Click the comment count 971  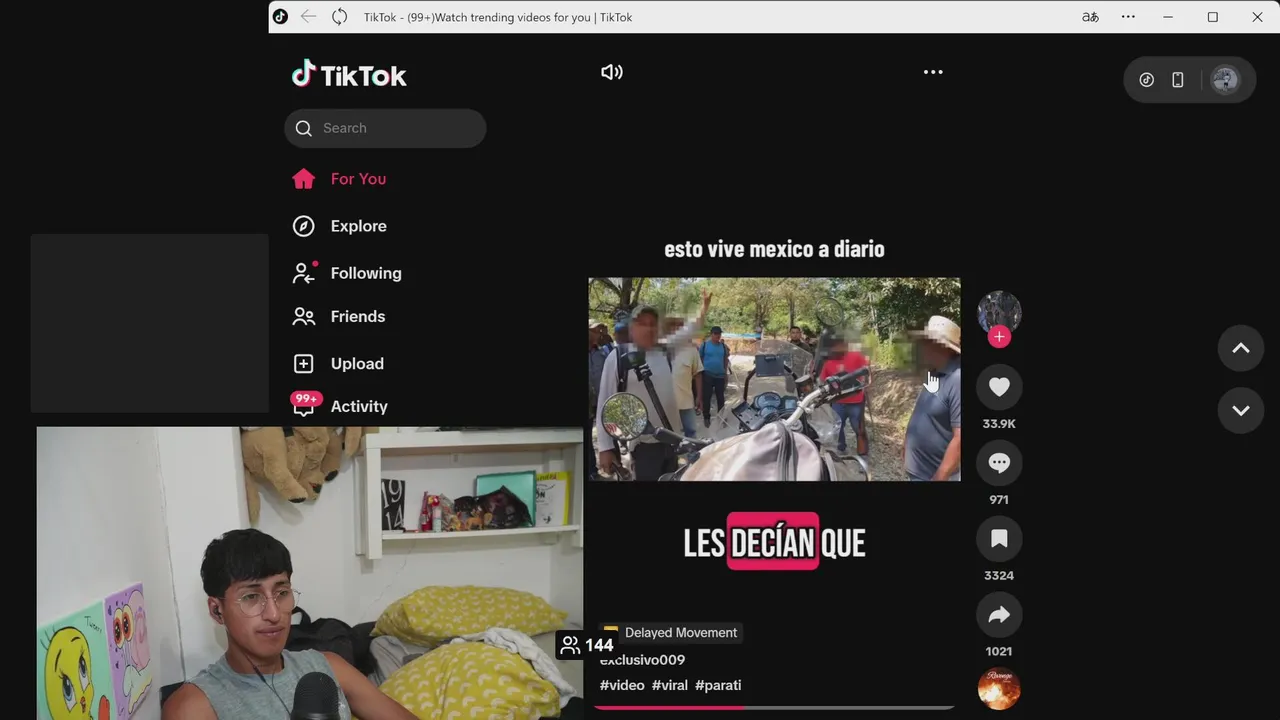[x=999, y=500]
